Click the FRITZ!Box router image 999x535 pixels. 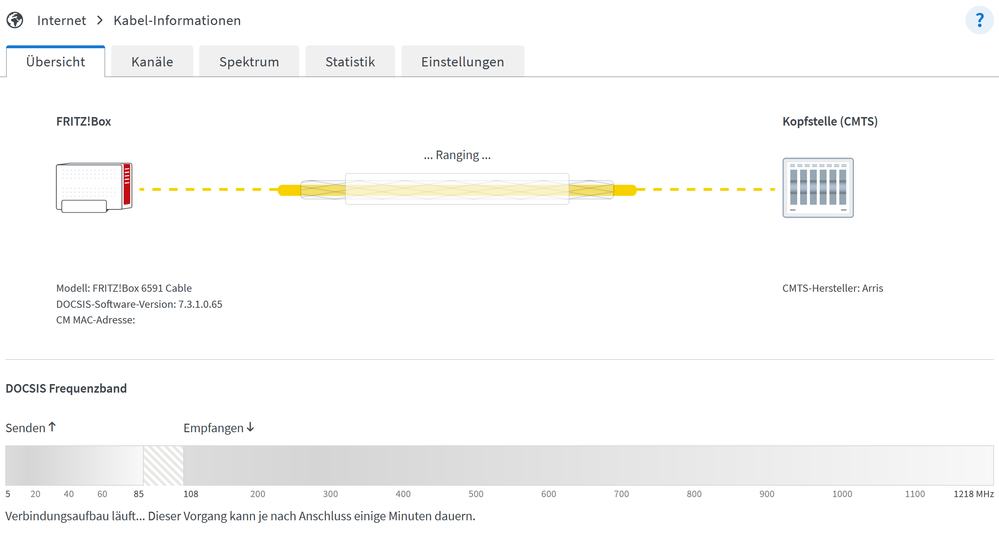point(94,187)
